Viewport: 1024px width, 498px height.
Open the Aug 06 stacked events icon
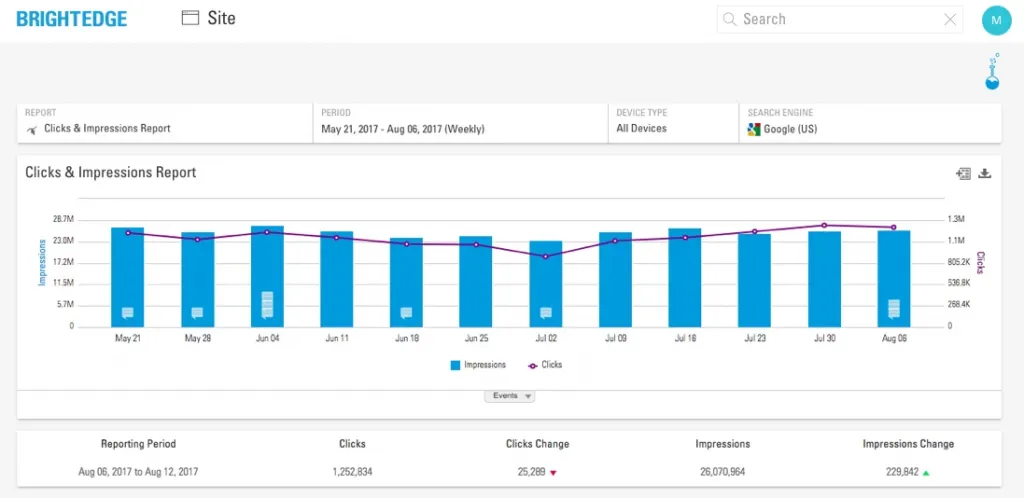893,309
